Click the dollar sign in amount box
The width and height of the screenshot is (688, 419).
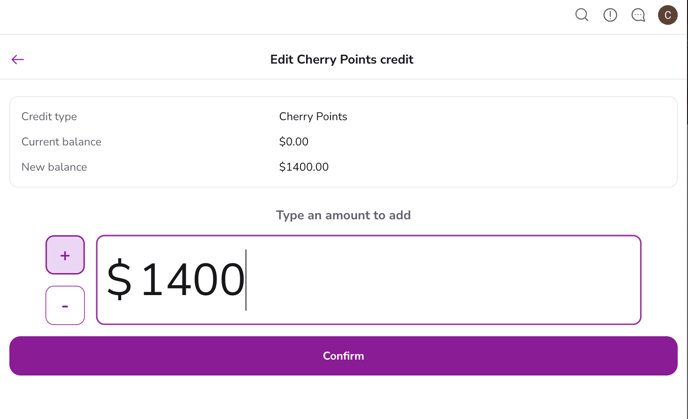click(119, 279)
